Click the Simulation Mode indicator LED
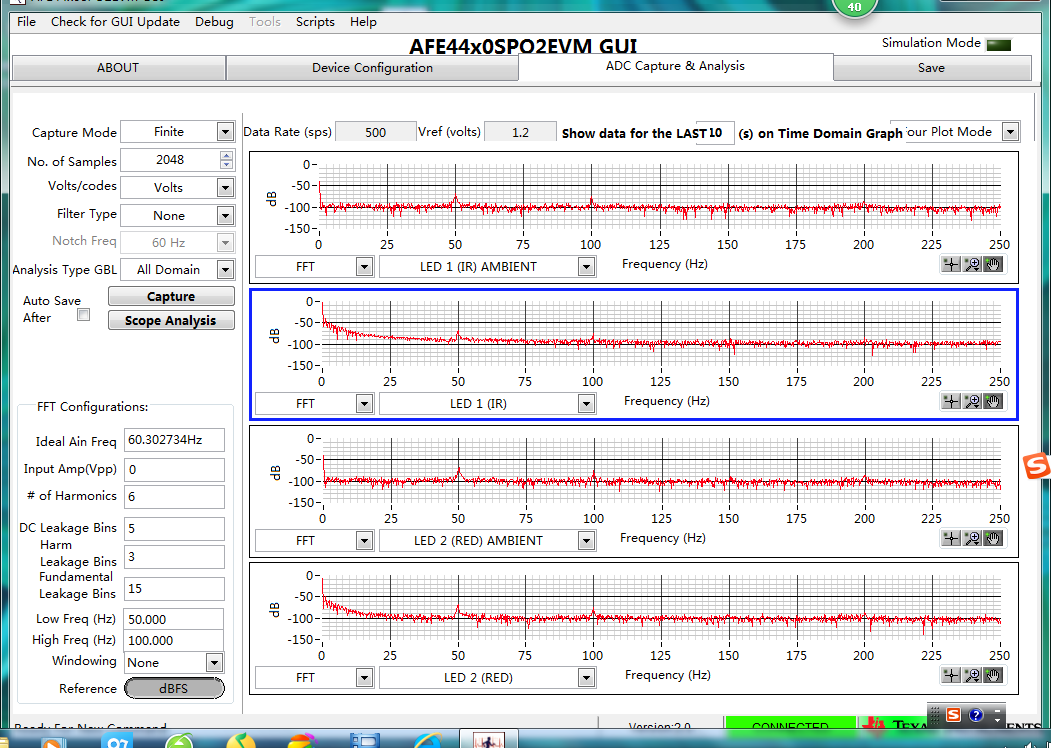 (999, 45)
